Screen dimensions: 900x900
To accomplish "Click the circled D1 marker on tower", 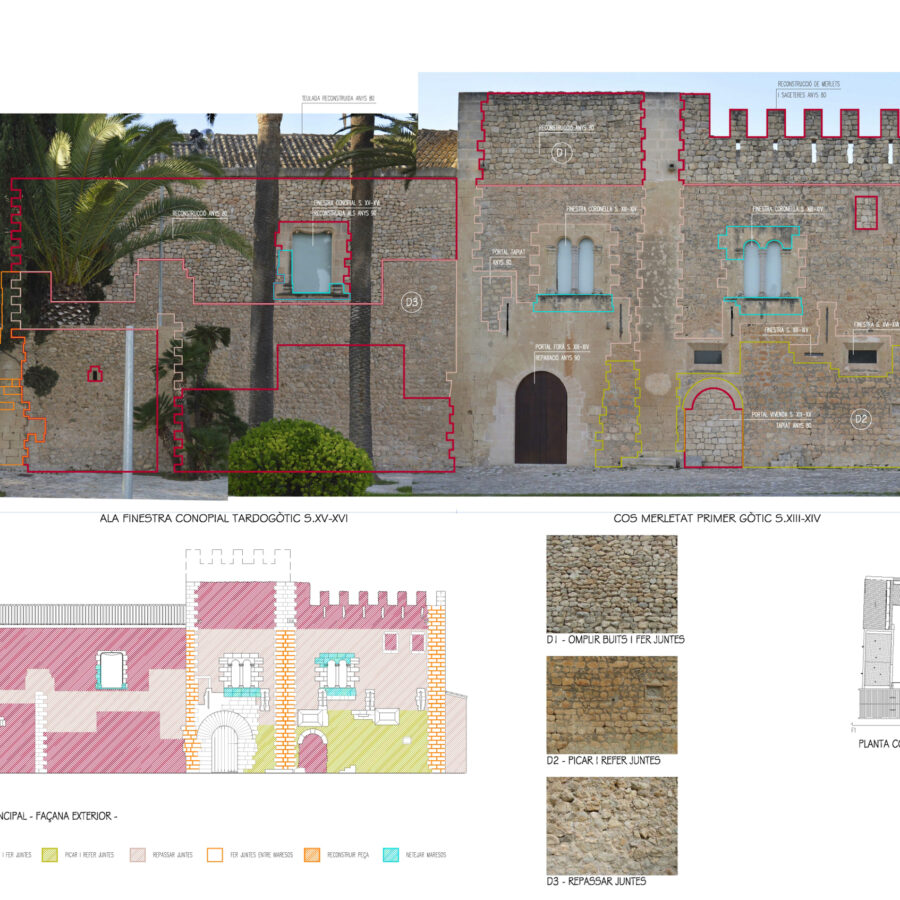I will (561, 153).
